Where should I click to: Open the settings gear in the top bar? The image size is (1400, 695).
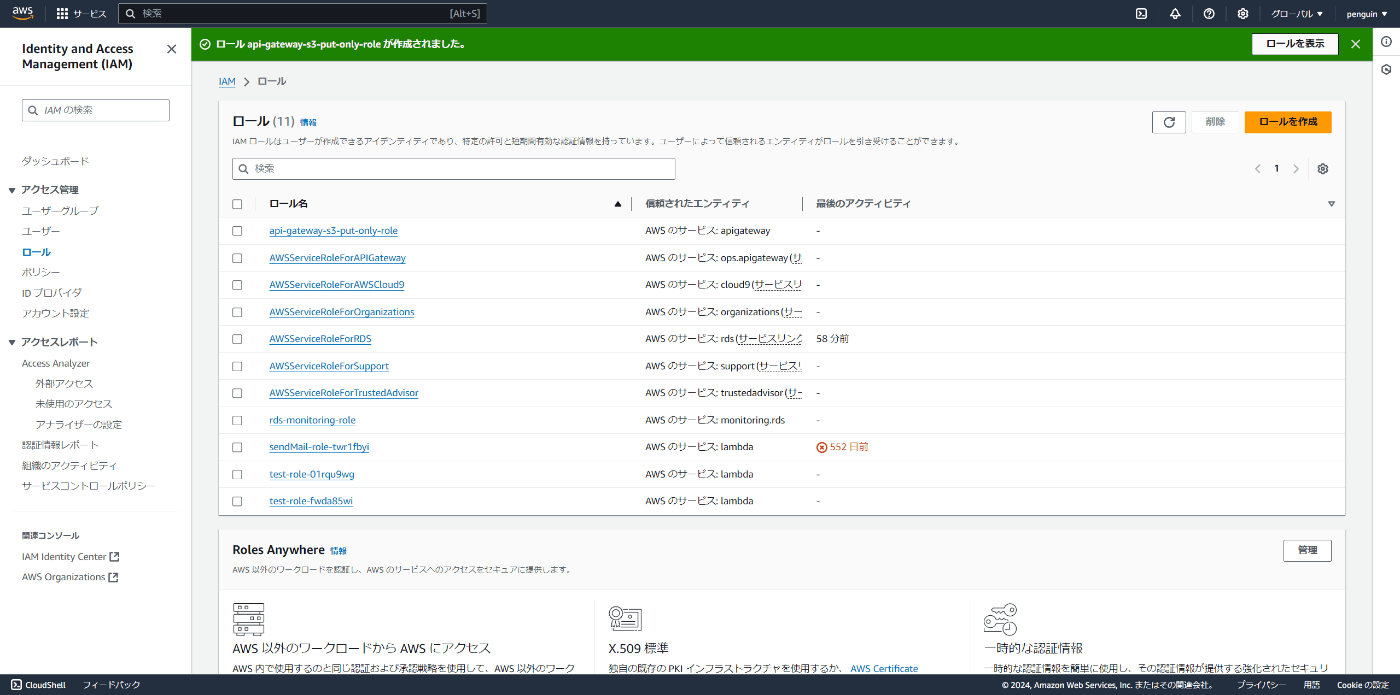click(1243, 14)
